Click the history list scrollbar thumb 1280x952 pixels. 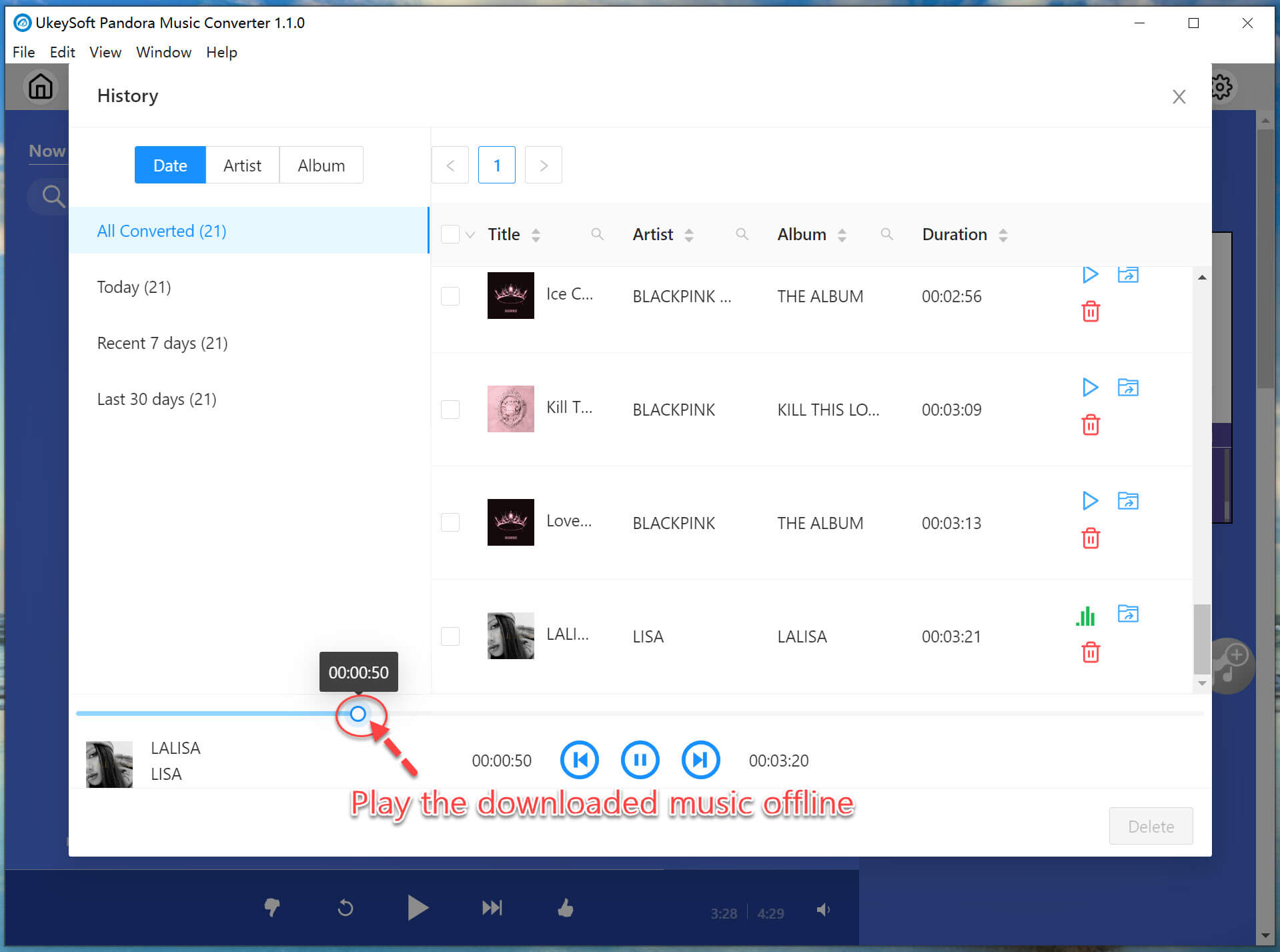click(x=1201, y=639)
